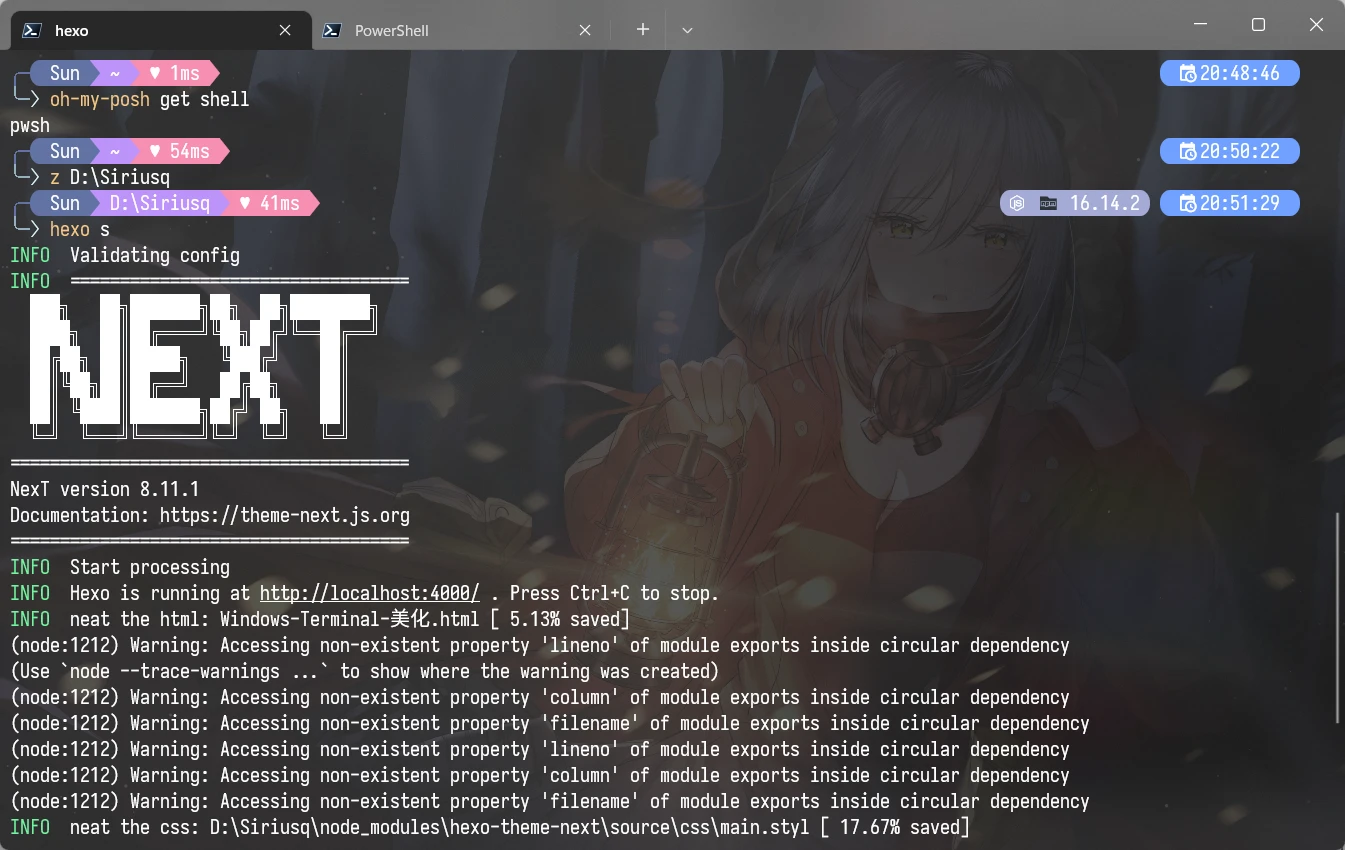This screenshot has height=850, width=1345.
Task: Open the http://localhost:4000/ link
Action: click(x=370, y=593)
